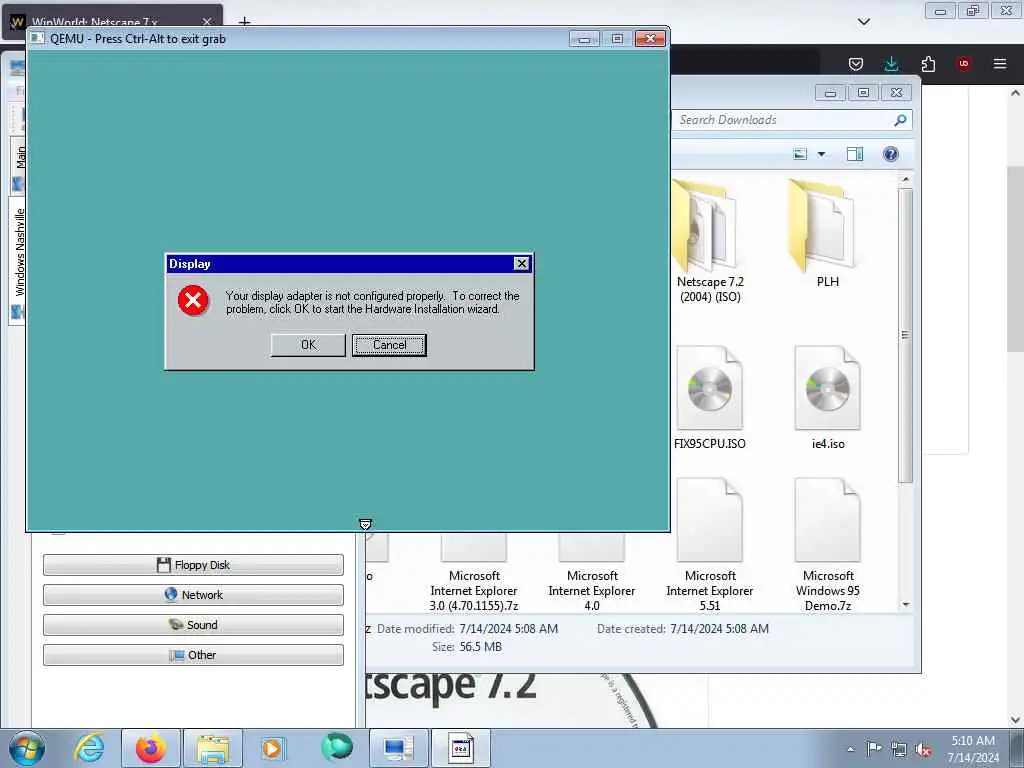
Task: Click the browser page scrollbar down arrow
Action: 1015,720
